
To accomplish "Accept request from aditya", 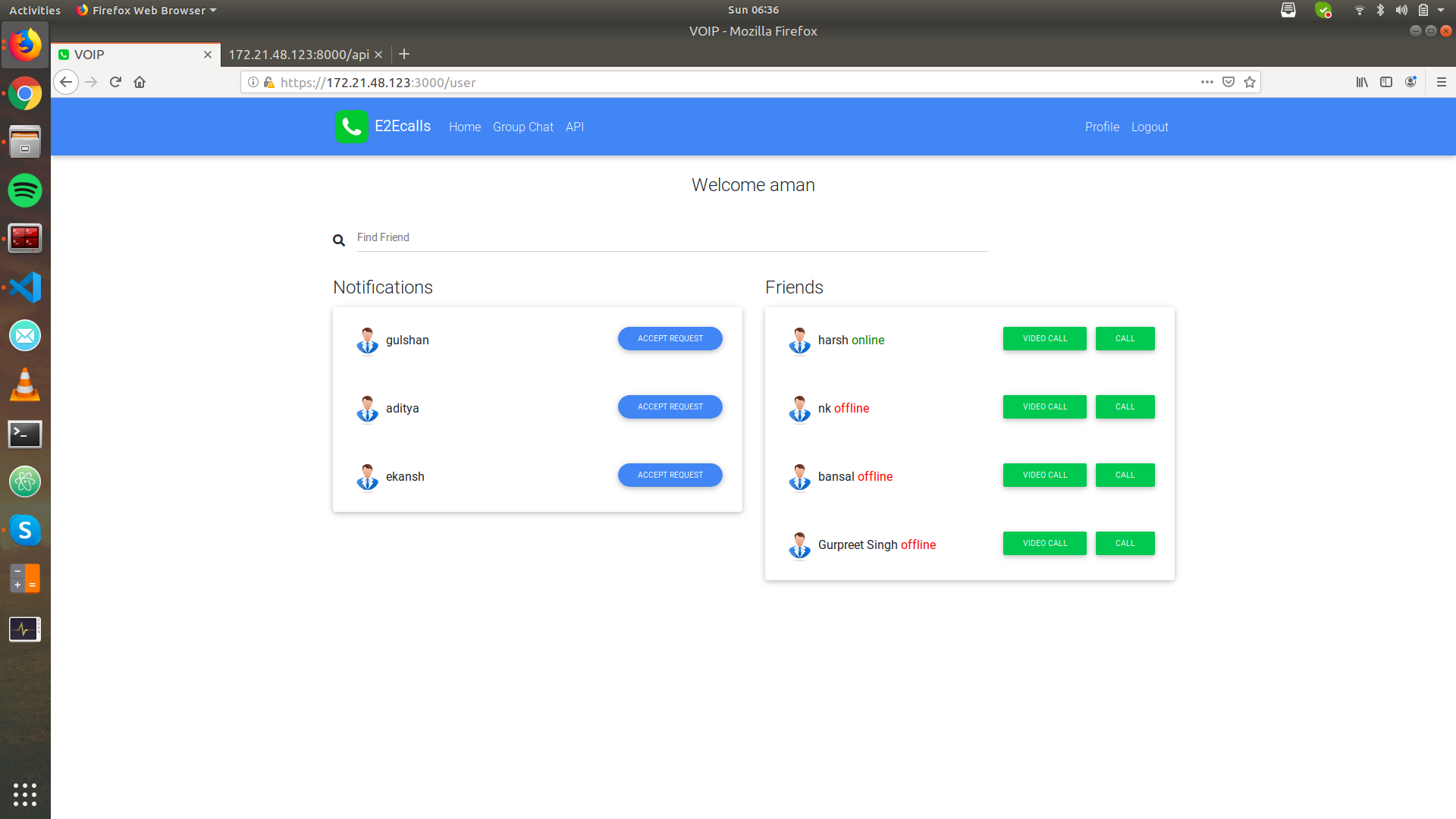I will pyautogui.click(x=670, y=406).
